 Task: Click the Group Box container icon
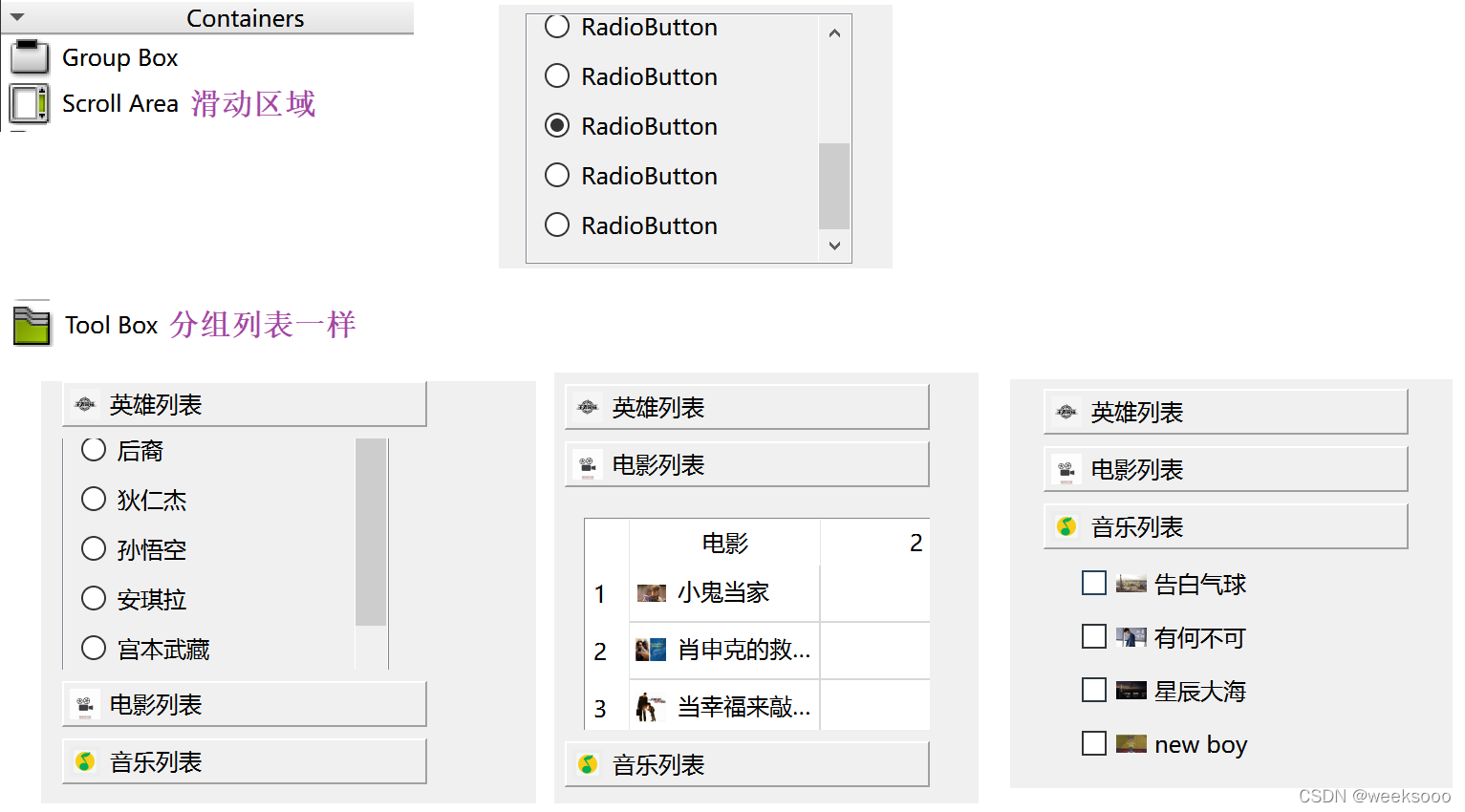(x=29, y=57)
